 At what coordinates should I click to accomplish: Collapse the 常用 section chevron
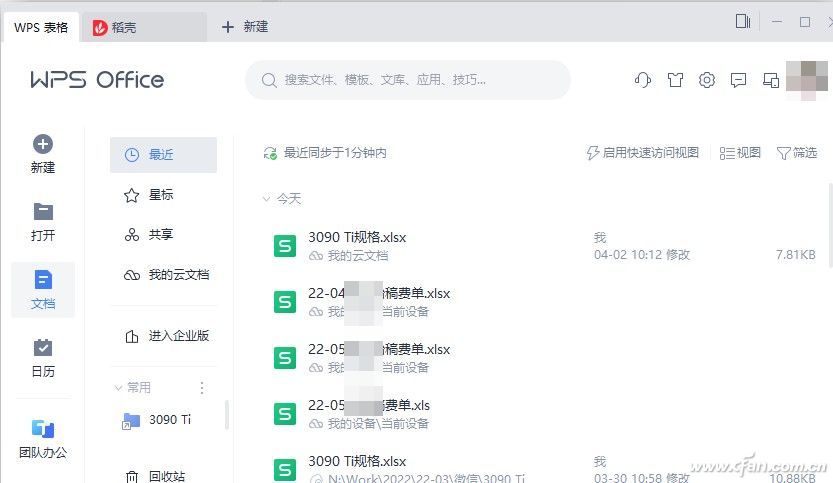(x=118, y=388)
